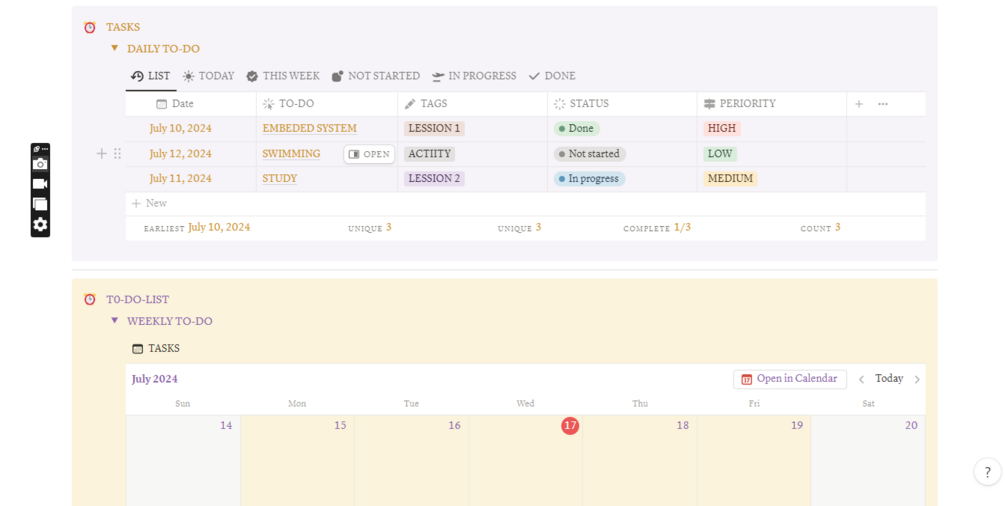This screenshot has width=1005, height=506.
Task: Open the SWIMMING task title
Action: pyautogui.click(x=291, y=153)
